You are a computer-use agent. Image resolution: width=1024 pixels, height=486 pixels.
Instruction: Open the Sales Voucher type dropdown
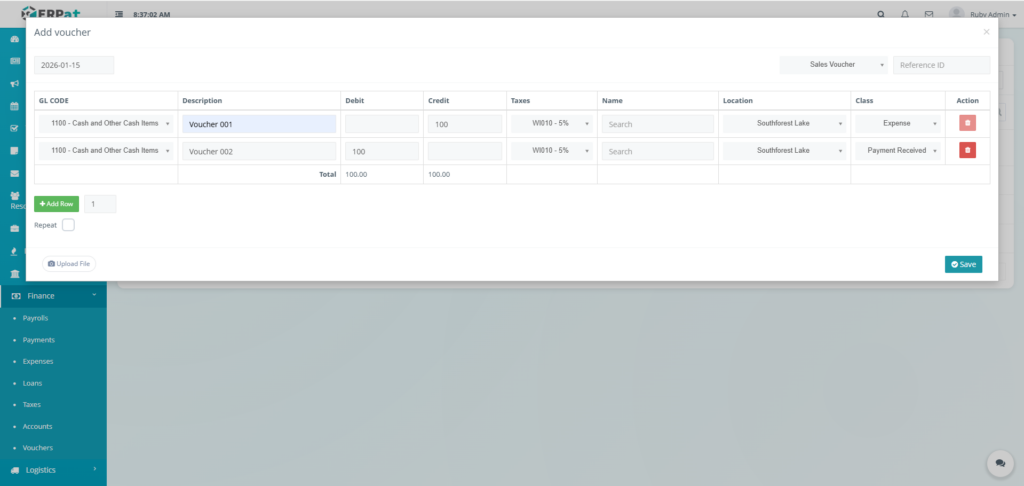tap(833, 65)
